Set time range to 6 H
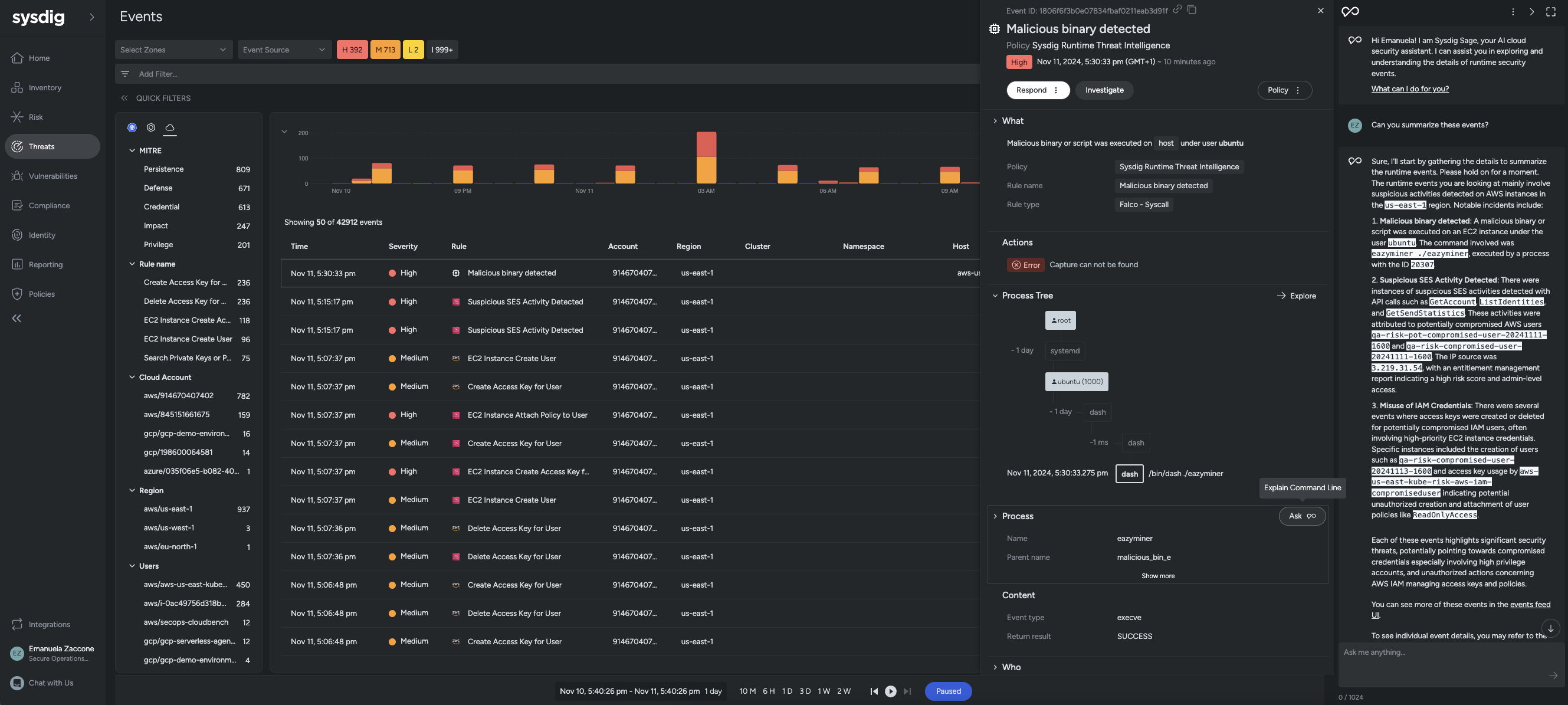1568x705 pixels. (769, 691)
